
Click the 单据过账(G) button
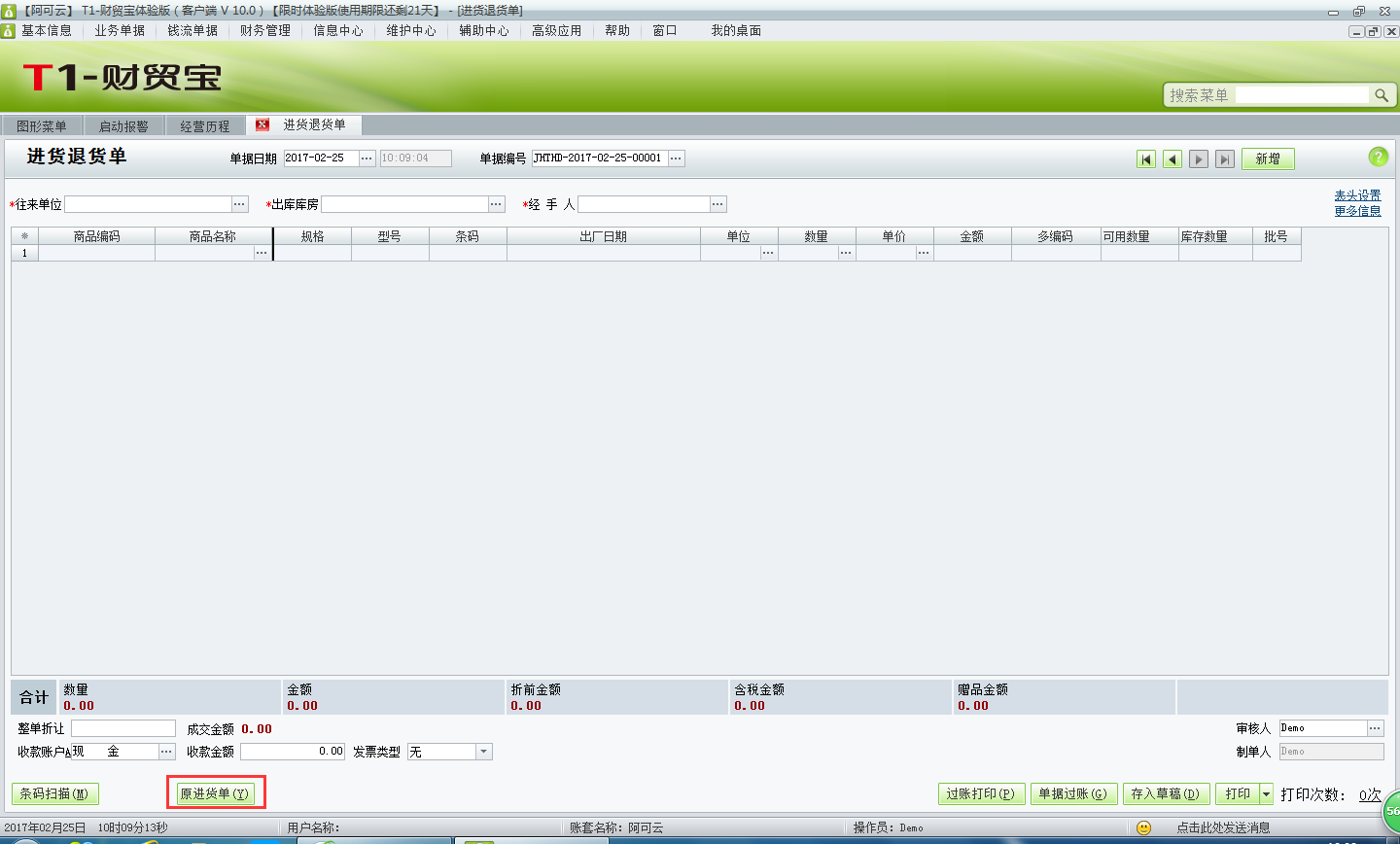(1073, 794)
